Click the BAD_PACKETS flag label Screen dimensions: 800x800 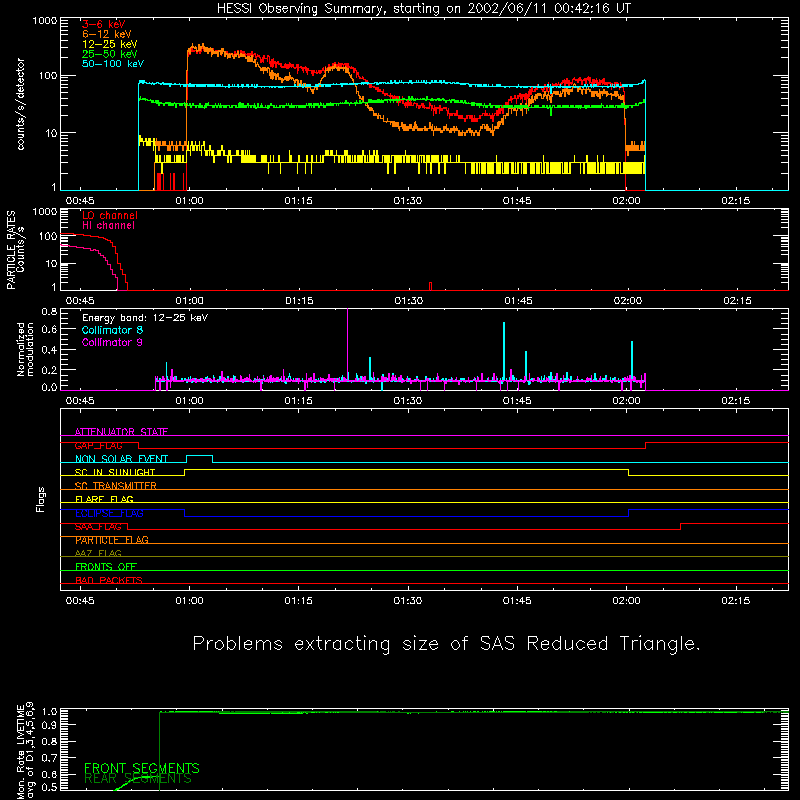point(109,580)
